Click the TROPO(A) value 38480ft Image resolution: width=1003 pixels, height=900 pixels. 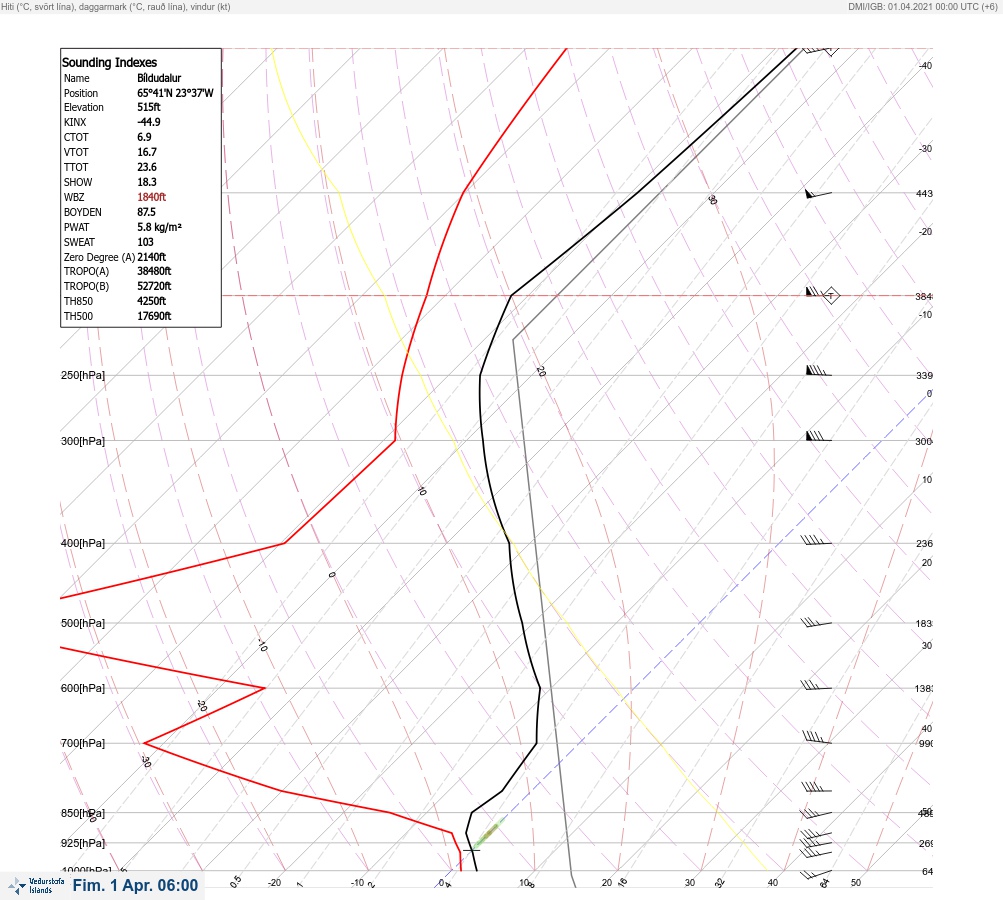154,271
